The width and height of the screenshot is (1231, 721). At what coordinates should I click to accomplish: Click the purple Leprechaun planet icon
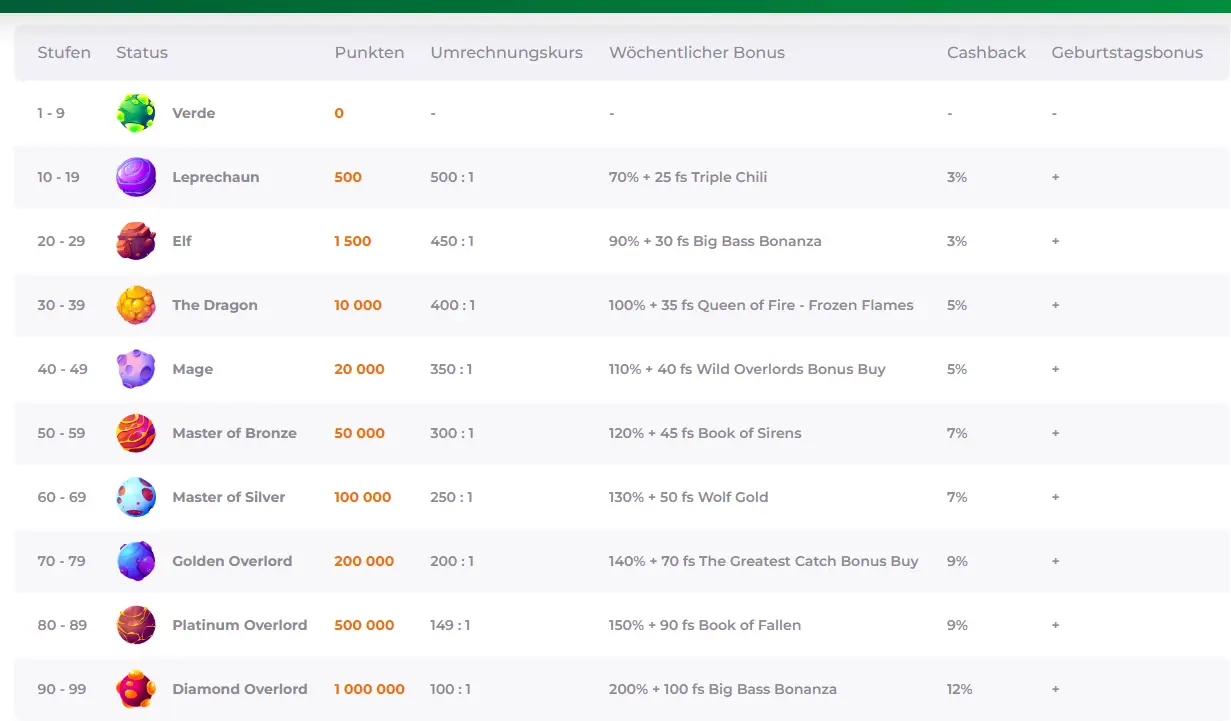tap(136, 177)
